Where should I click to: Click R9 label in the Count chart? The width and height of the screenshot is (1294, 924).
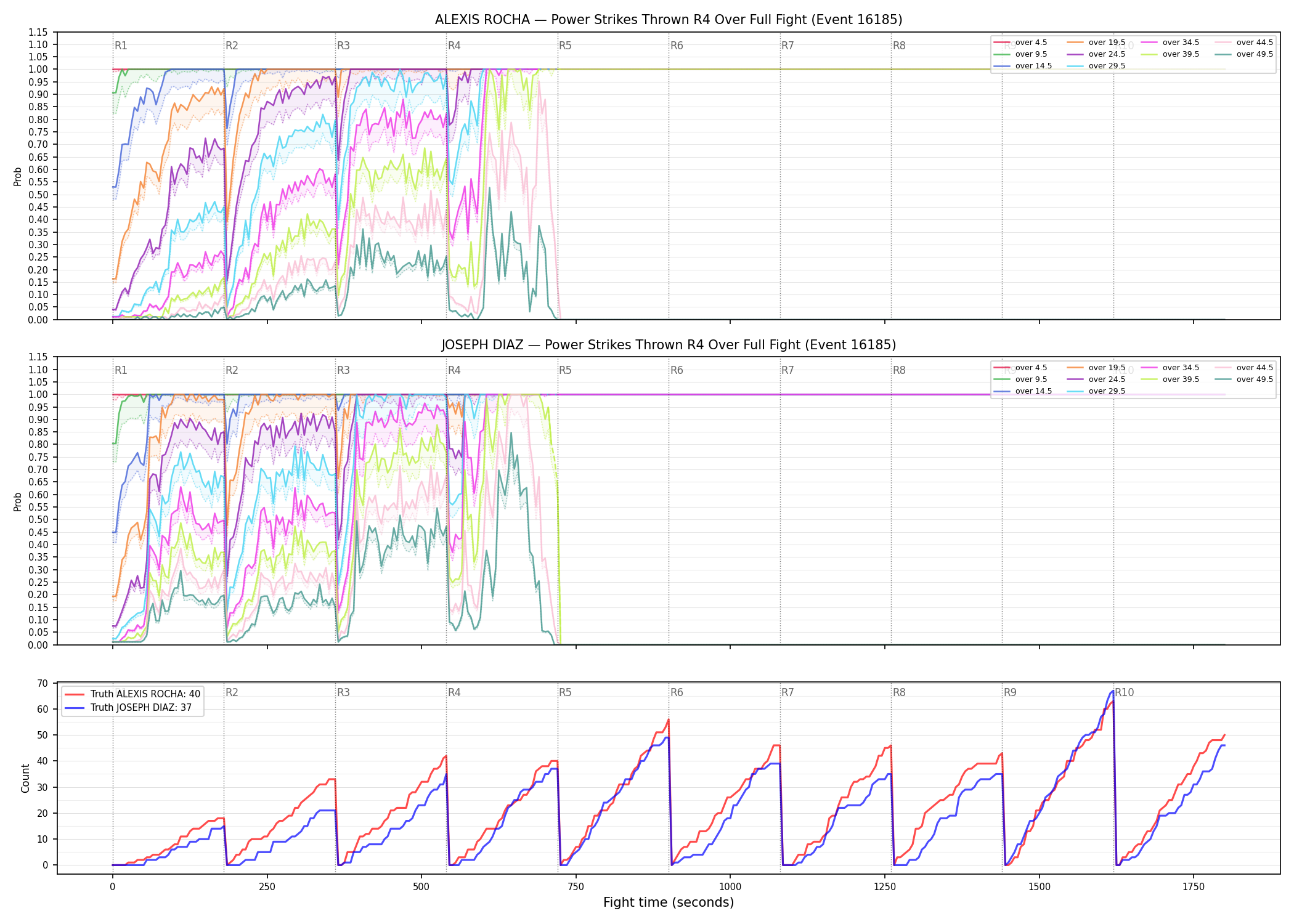[1010, 692]
